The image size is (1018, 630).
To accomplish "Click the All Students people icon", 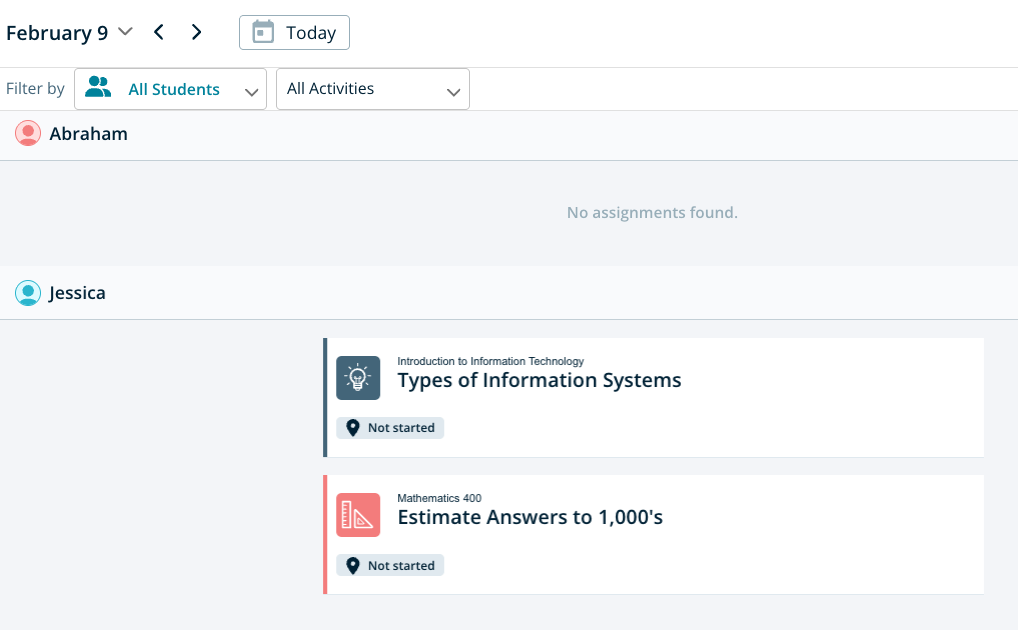I will coord(98,88).
